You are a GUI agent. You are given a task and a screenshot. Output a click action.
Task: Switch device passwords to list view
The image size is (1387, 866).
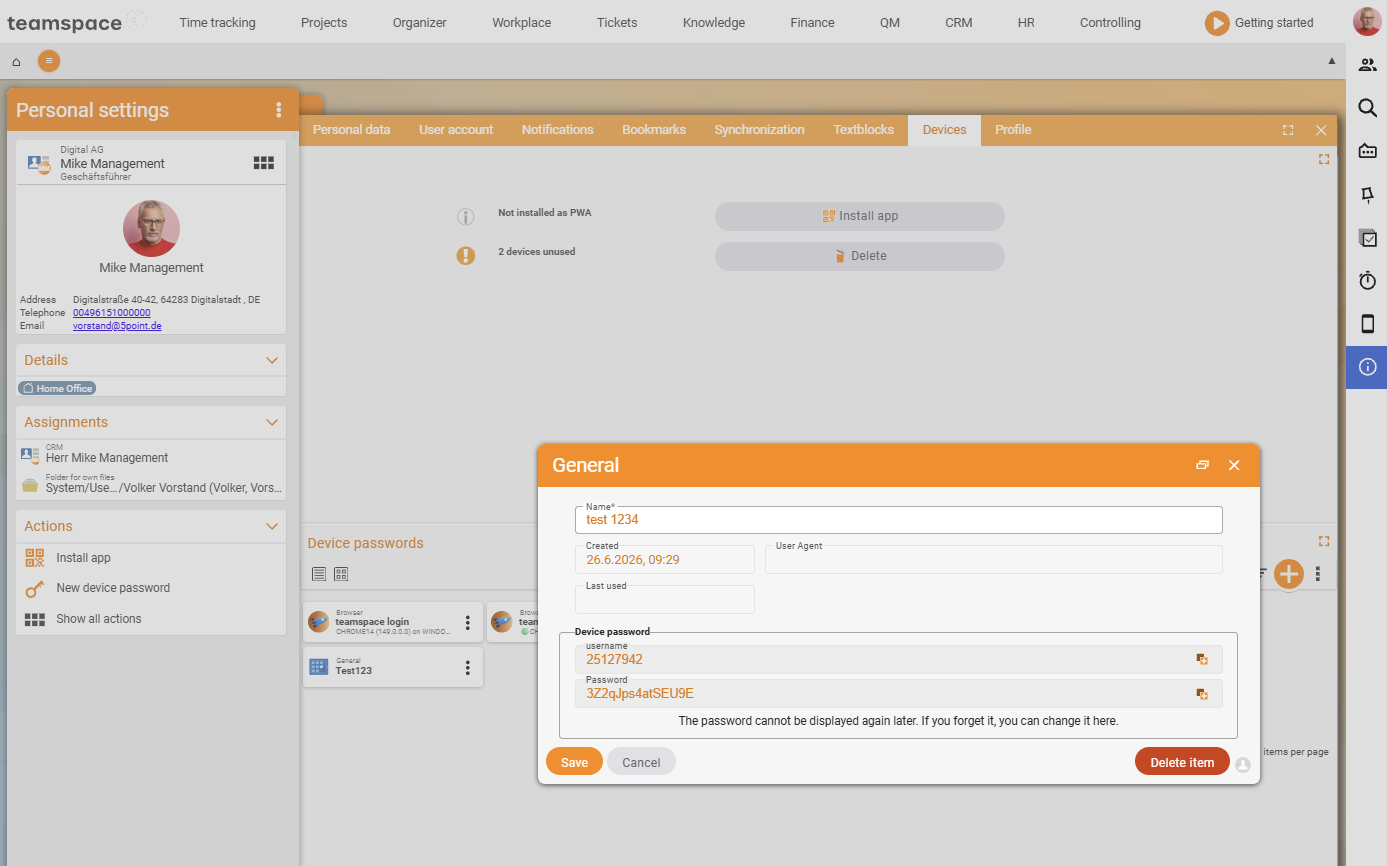(x=319, y=574)
